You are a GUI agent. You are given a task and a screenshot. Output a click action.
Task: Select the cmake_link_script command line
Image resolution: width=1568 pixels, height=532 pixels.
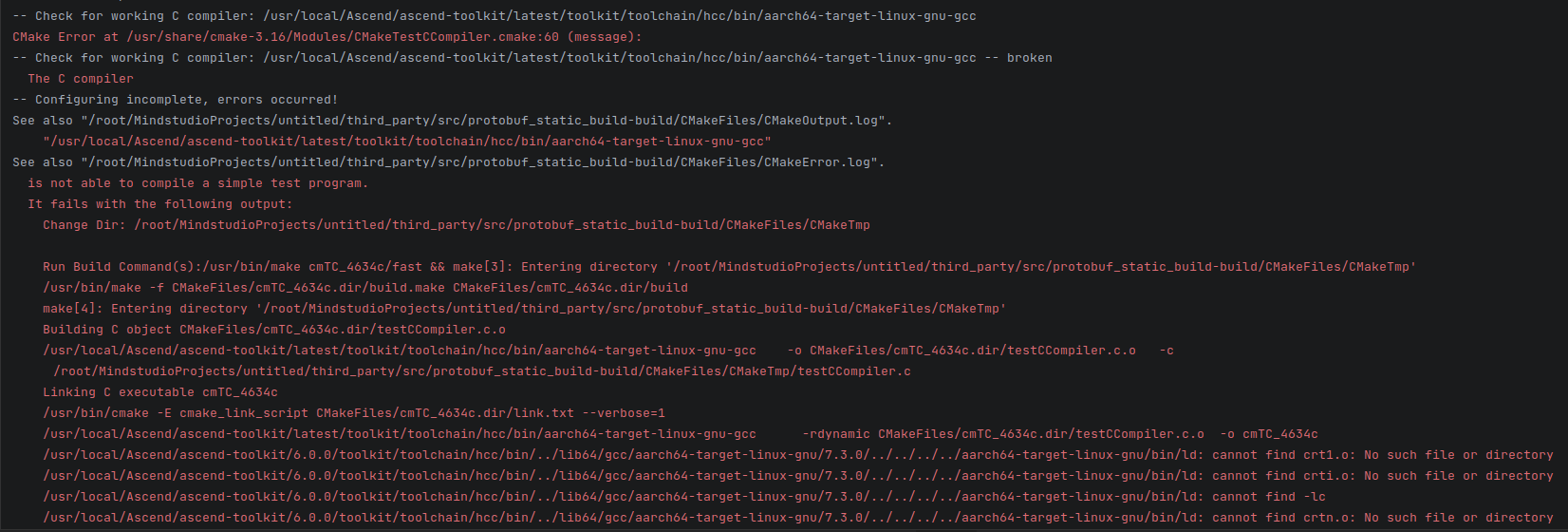pos(354,413)
